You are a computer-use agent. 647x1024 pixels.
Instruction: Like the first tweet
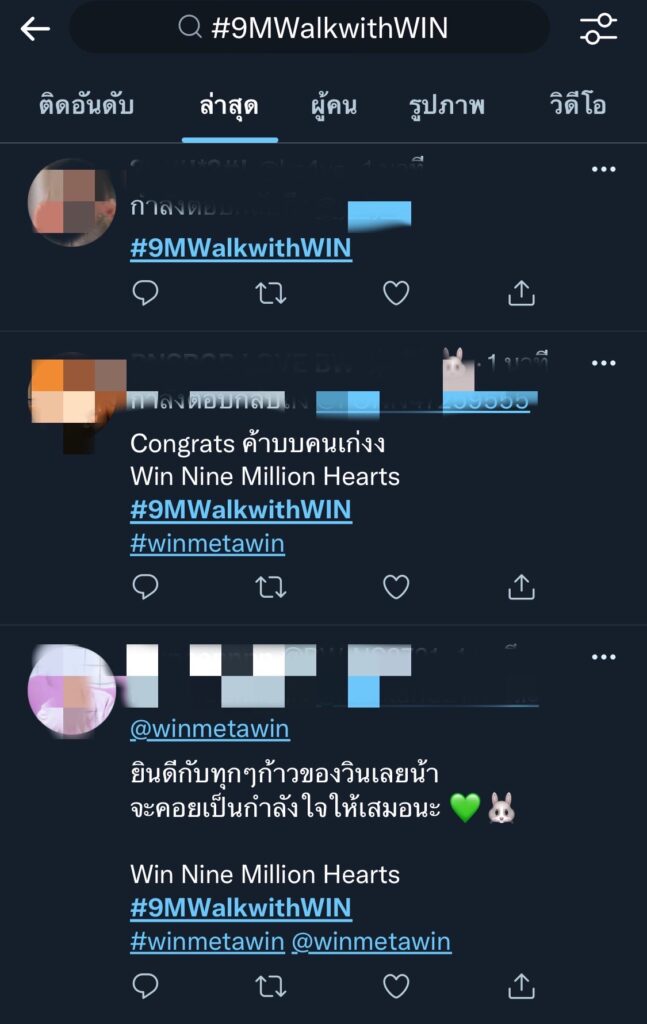[x=396, y=293]
